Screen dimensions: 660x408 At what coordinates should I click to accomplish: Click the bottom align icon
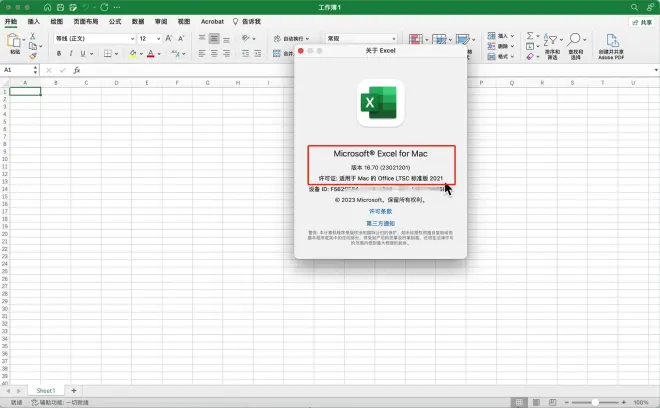pyautogui.click(x=226, y=38)
